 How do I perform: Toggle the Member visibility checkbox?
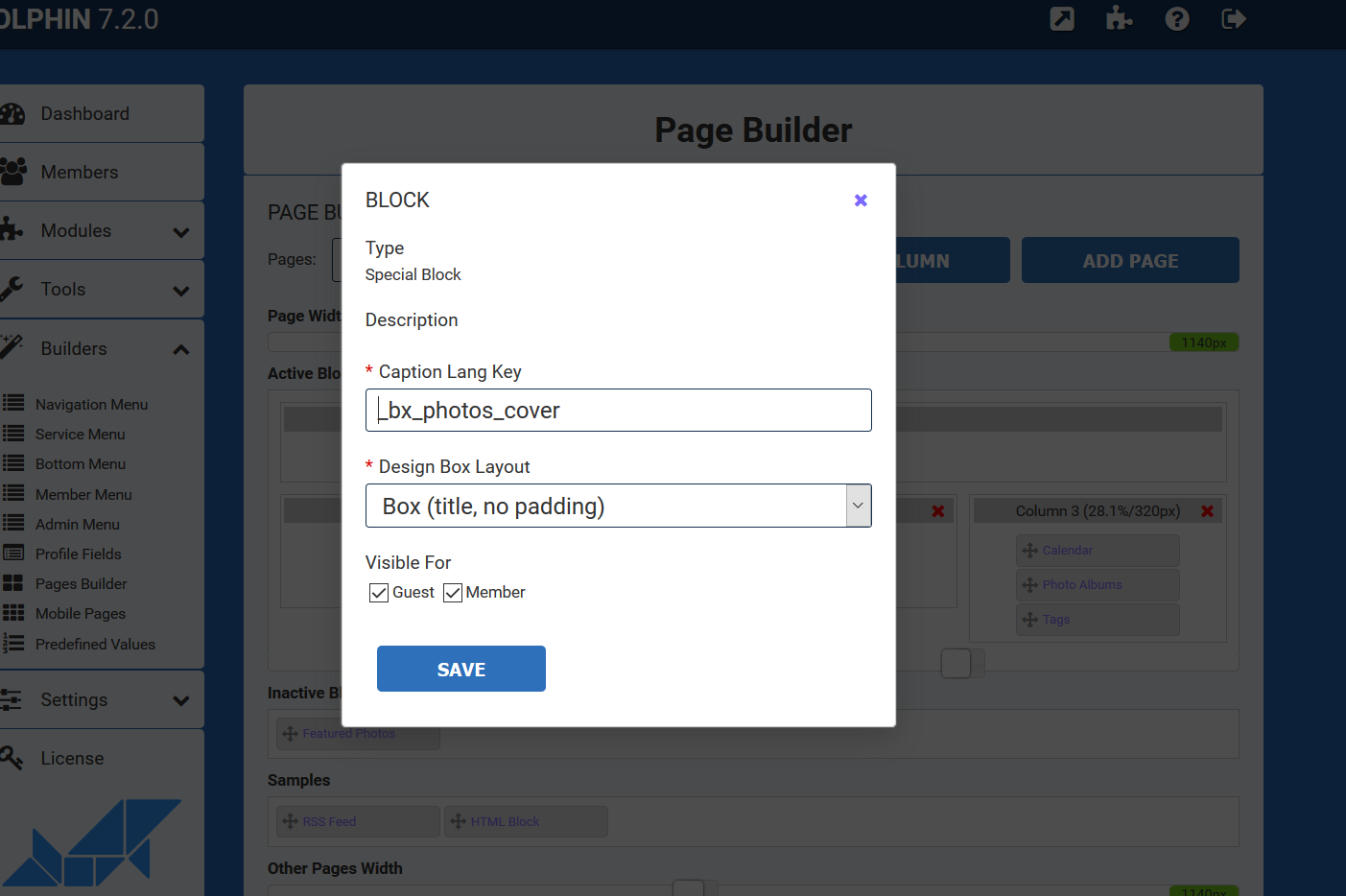coord(453,593)
